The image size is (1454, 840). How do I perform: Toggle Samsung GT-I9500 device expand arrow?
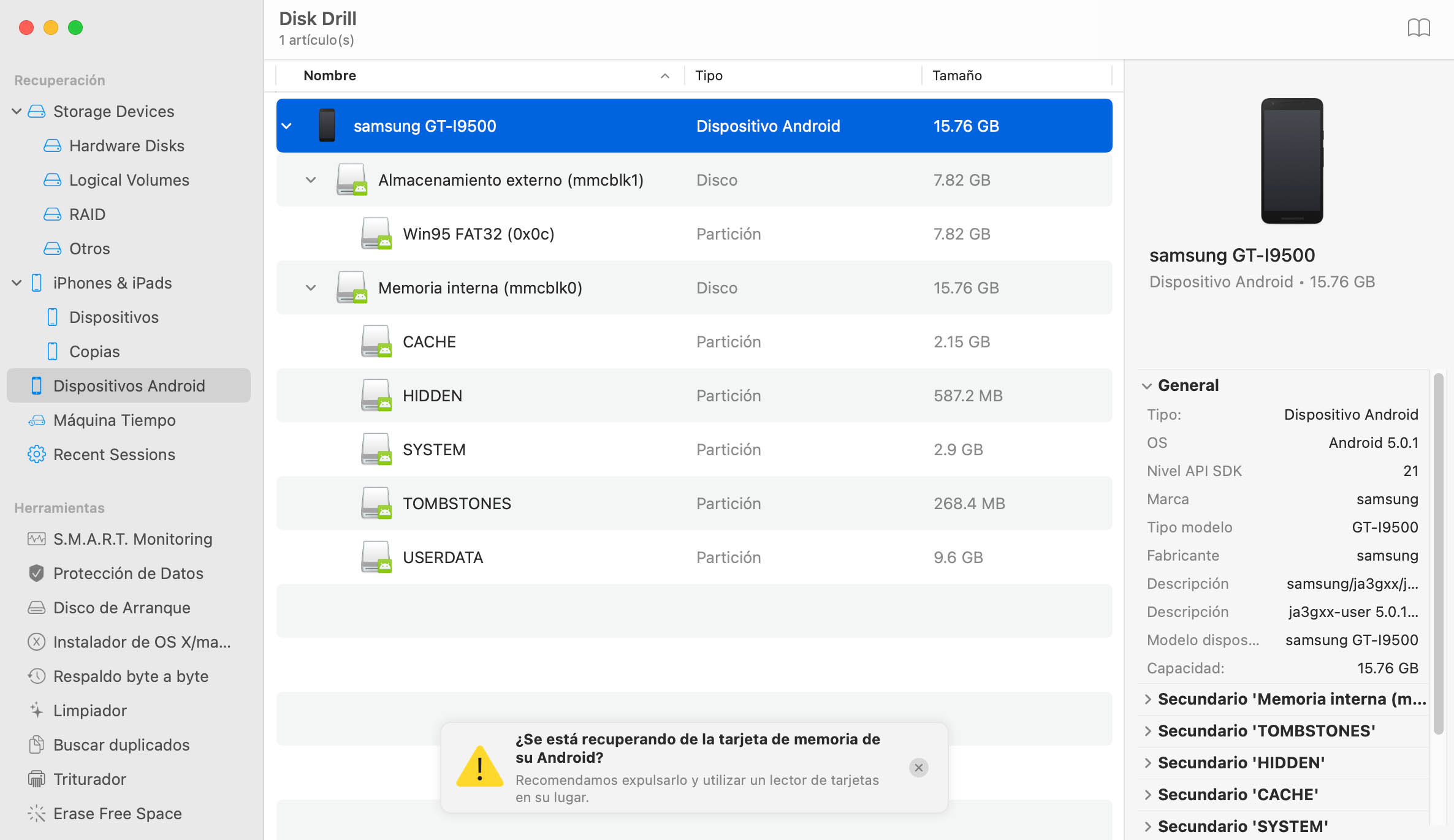click(x=288, y=125)
